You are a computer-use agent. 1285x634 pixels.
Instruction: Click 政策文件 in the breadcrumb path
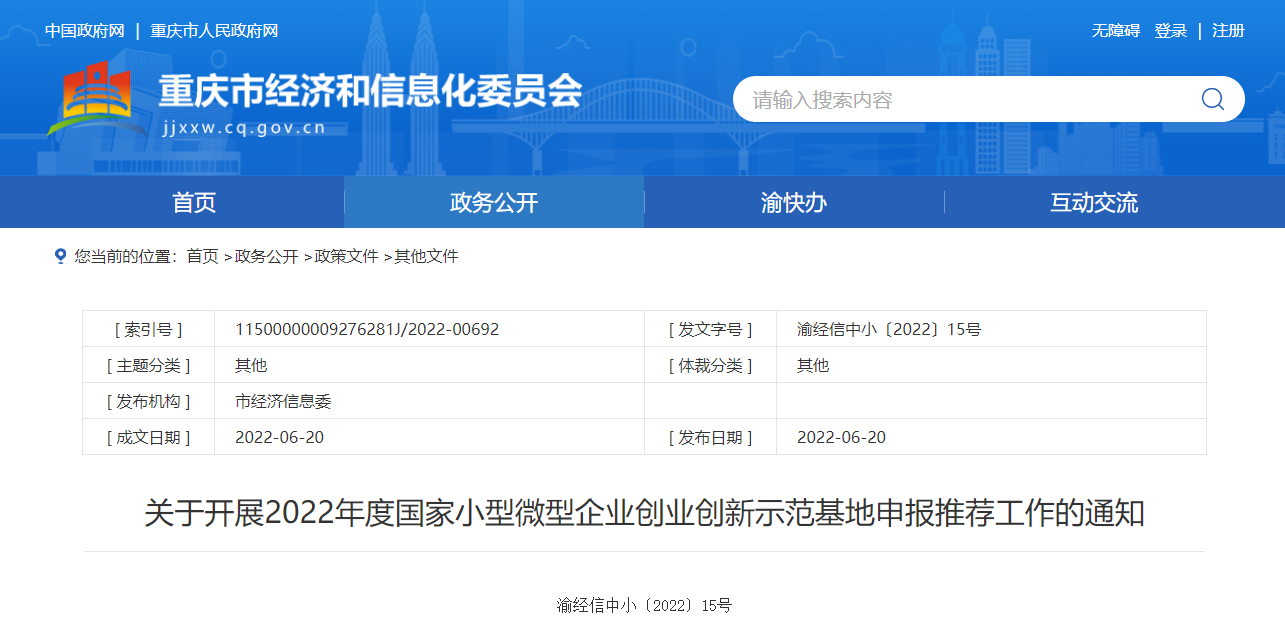(x=346, y=256)
